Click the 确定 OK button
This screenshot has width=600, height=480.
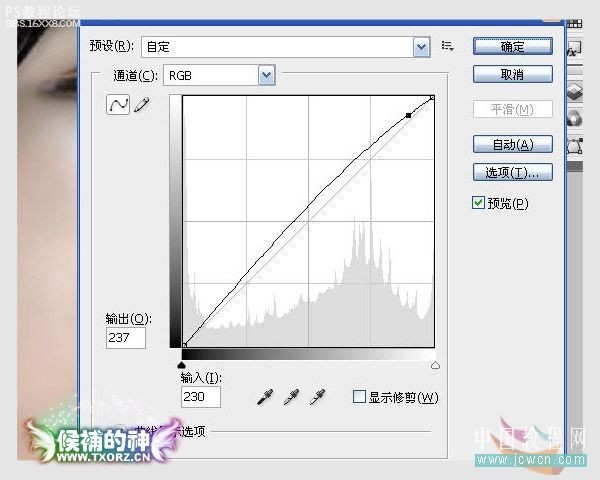click(512, 46)
